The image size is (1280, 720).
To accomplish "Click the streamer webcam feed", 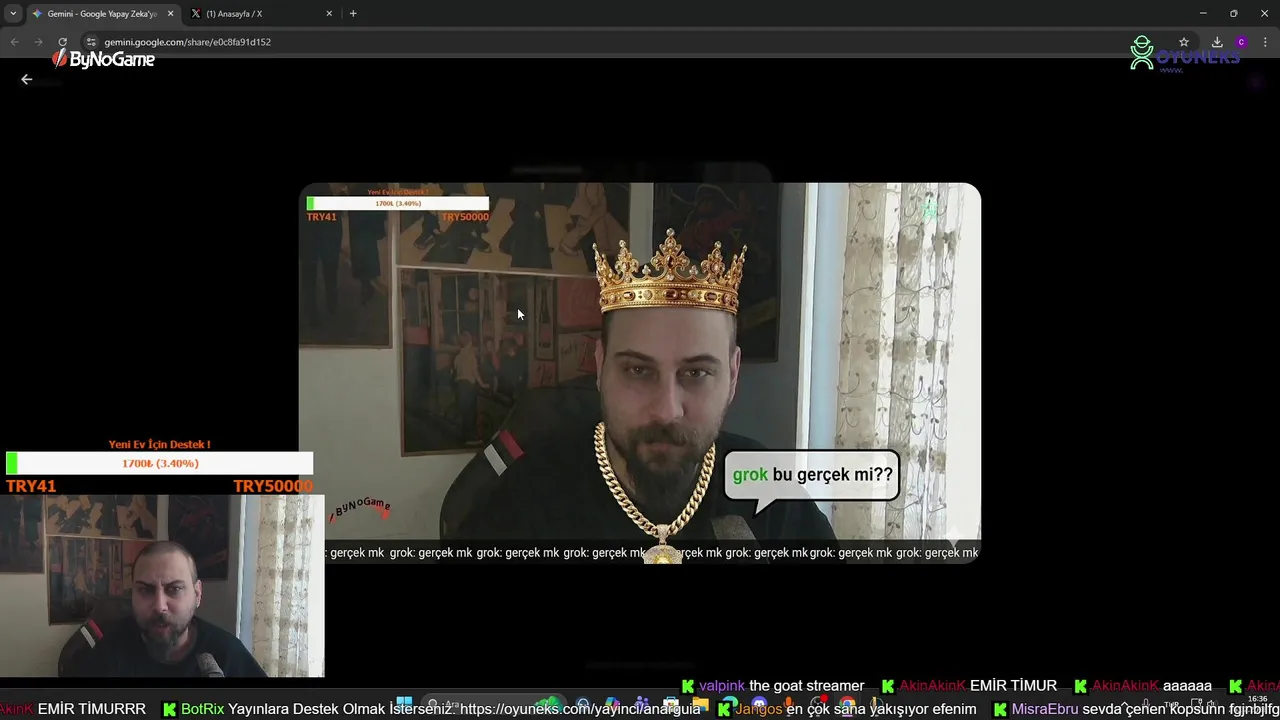I will (162, 587).
